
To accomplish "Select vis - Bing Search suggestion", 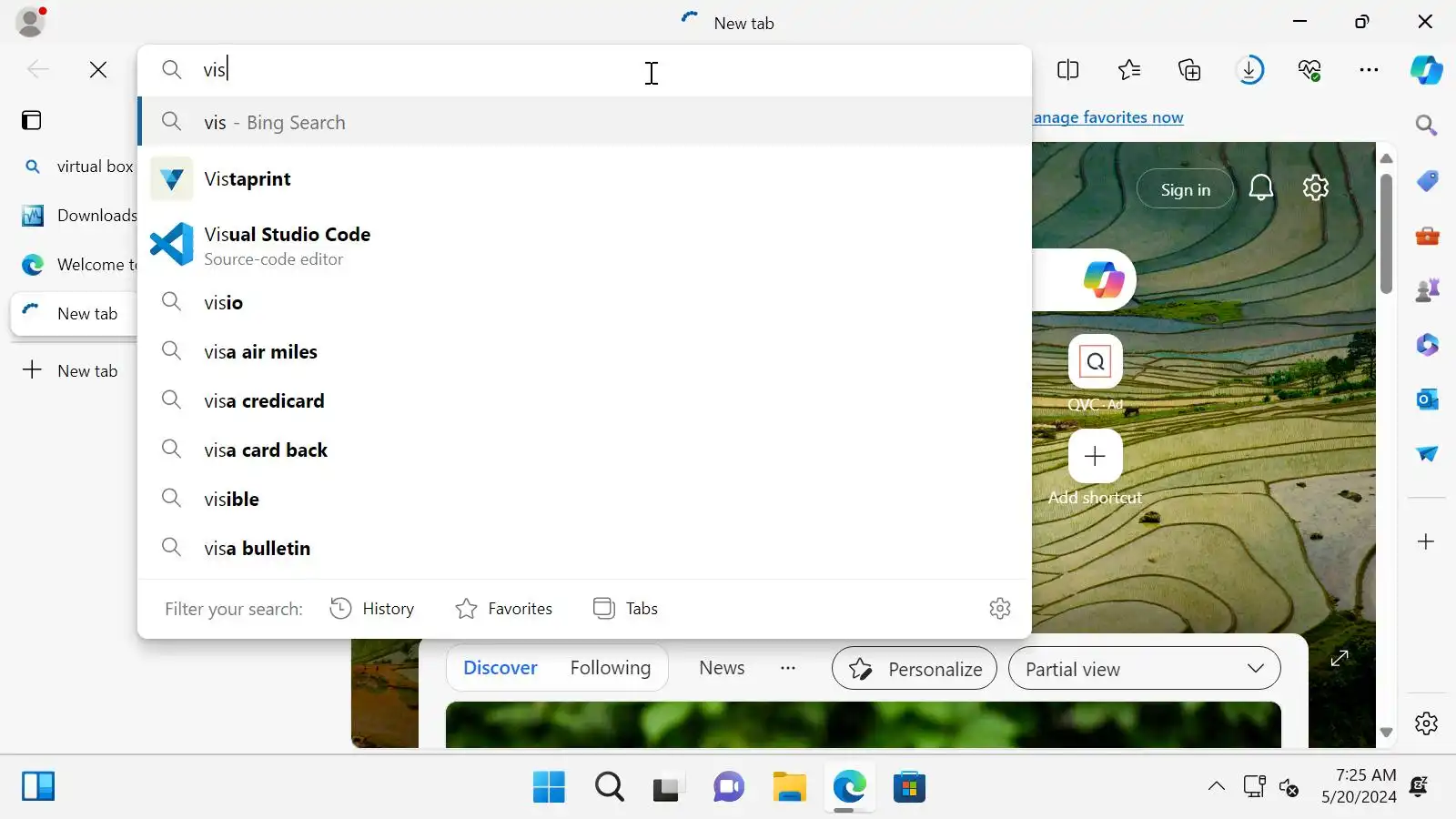I will (x=584, y=122).
